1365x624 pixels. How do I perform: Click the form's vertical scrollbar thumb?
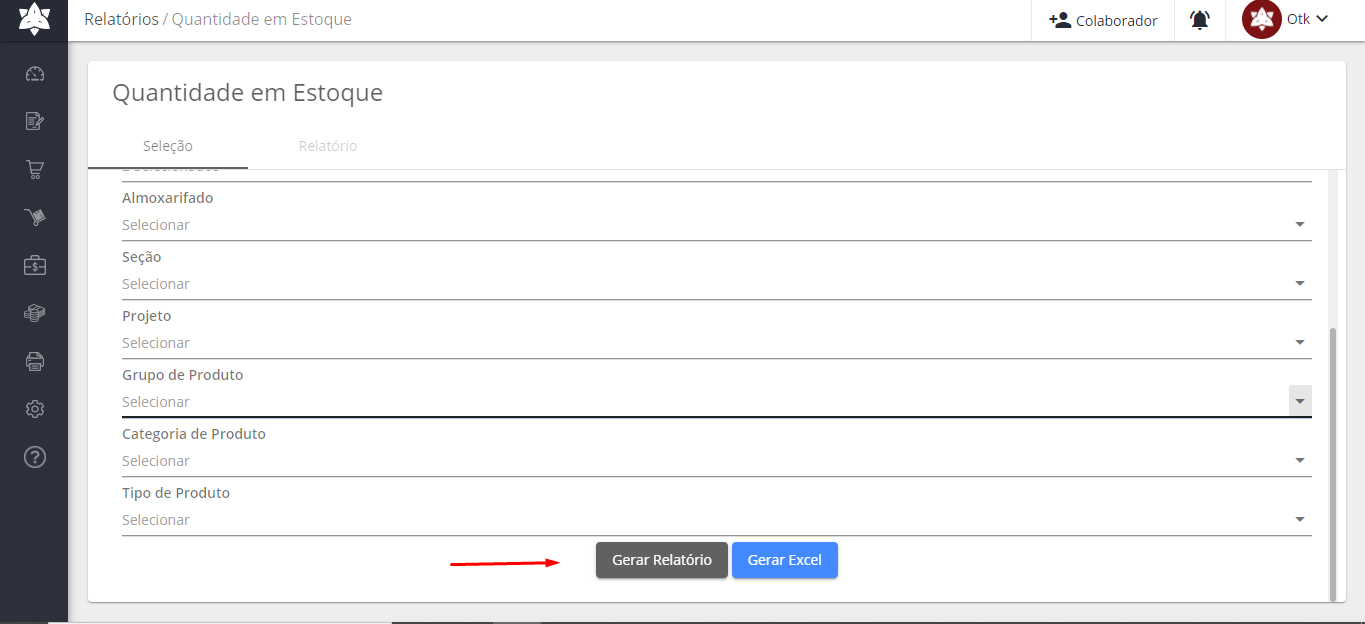(x=1332, y=464)
